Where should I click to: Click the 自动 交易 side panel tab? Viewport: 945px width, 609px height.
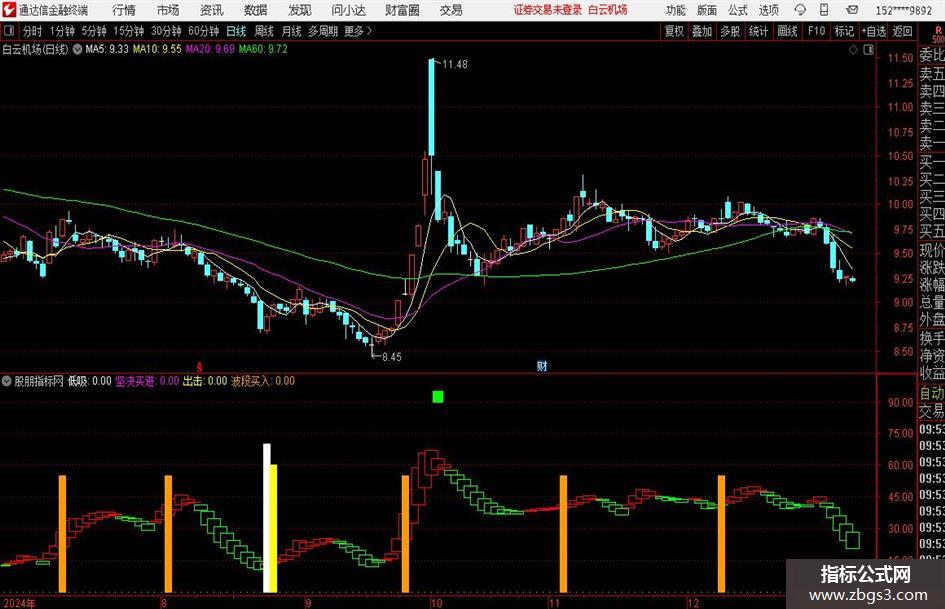pyautogui.click(x=932, y=402)
